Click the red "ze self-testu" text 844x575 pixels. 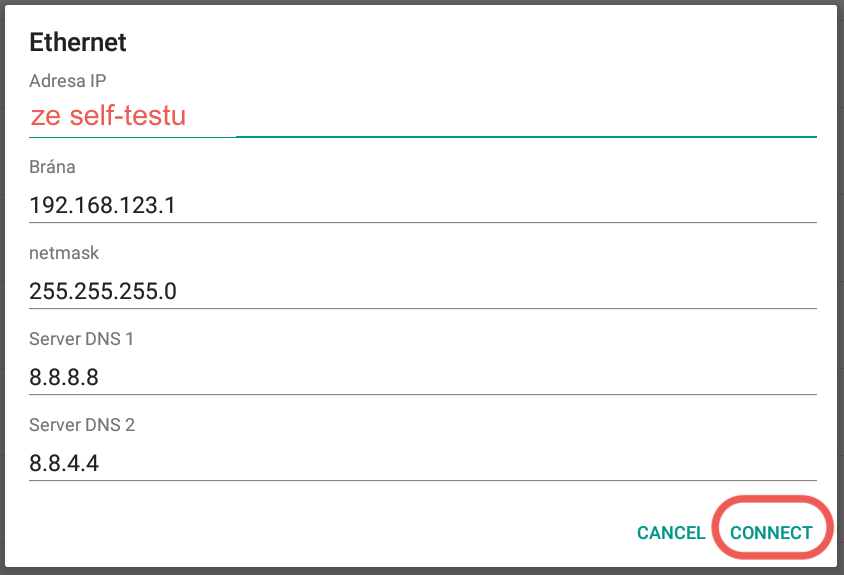[x=108, y=116]
